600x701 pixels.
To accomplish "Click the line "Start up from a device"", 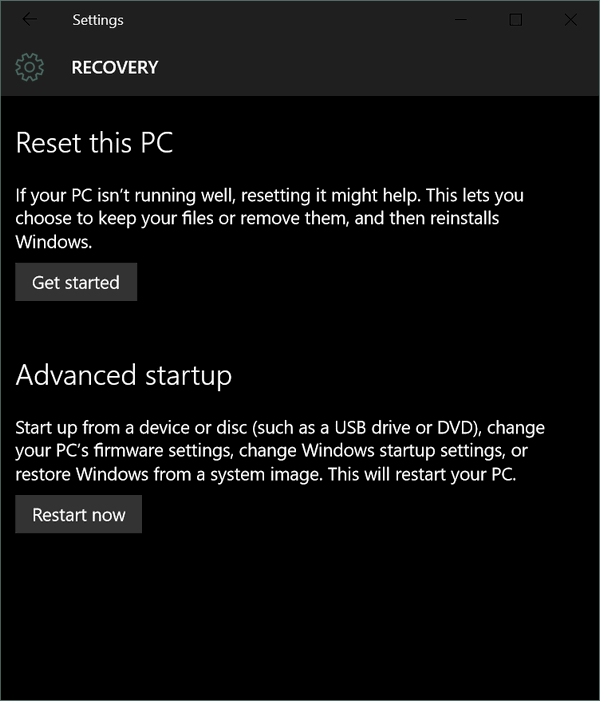I will [280, 428].
